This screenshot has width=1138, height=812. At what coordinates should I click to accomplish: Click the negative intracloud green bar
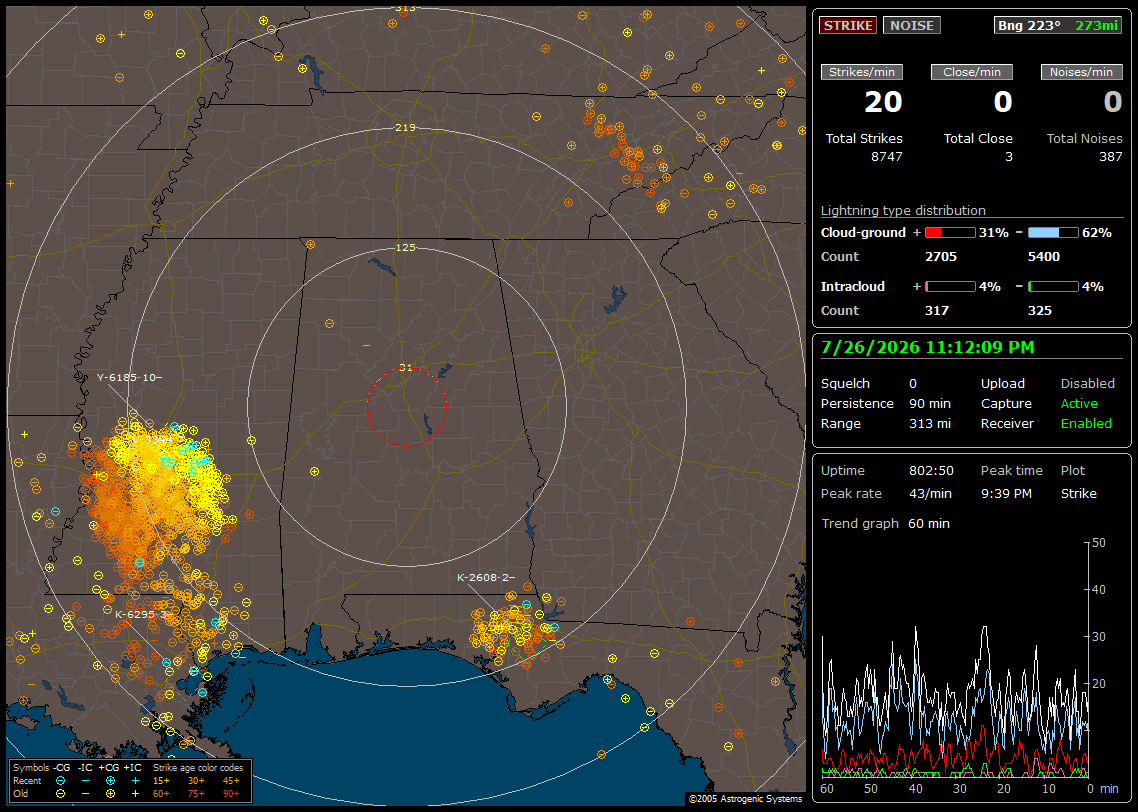(1053, 287)
